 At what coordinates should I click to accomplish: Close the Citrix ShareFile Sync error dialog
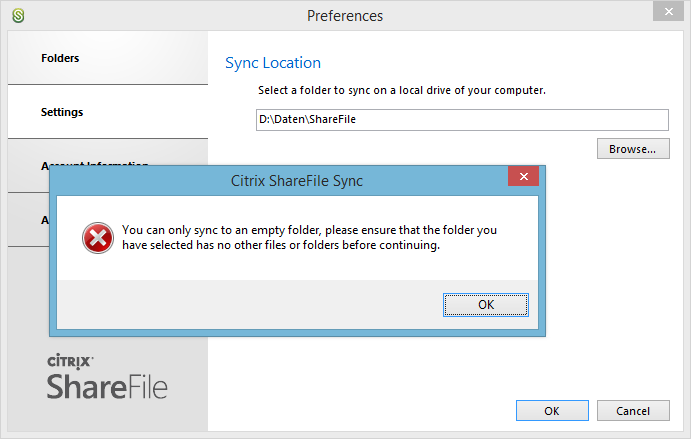coord(524,176)
